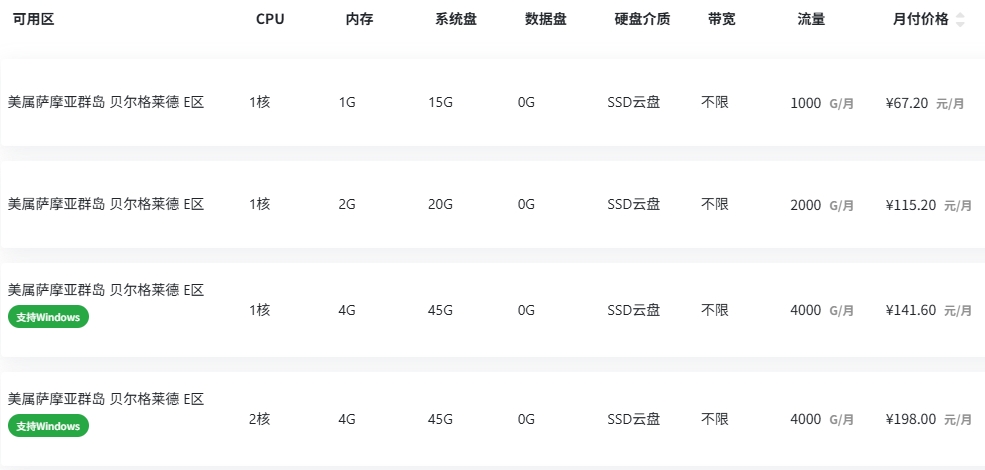The height and width of the screenshot is (470, 985).
Task: Click the 硬盘介质 column header
Action: point(642,19)
